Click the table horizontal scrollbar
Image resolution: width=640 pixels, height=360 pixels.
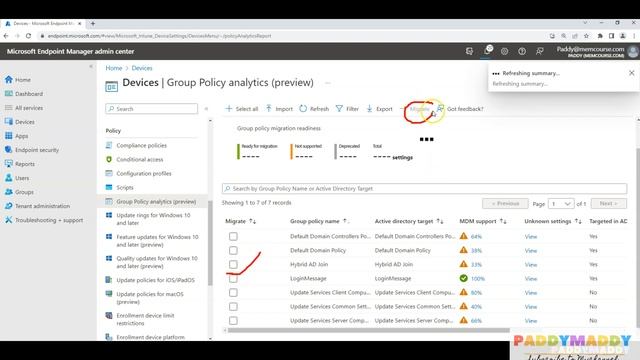coord(369,330)
